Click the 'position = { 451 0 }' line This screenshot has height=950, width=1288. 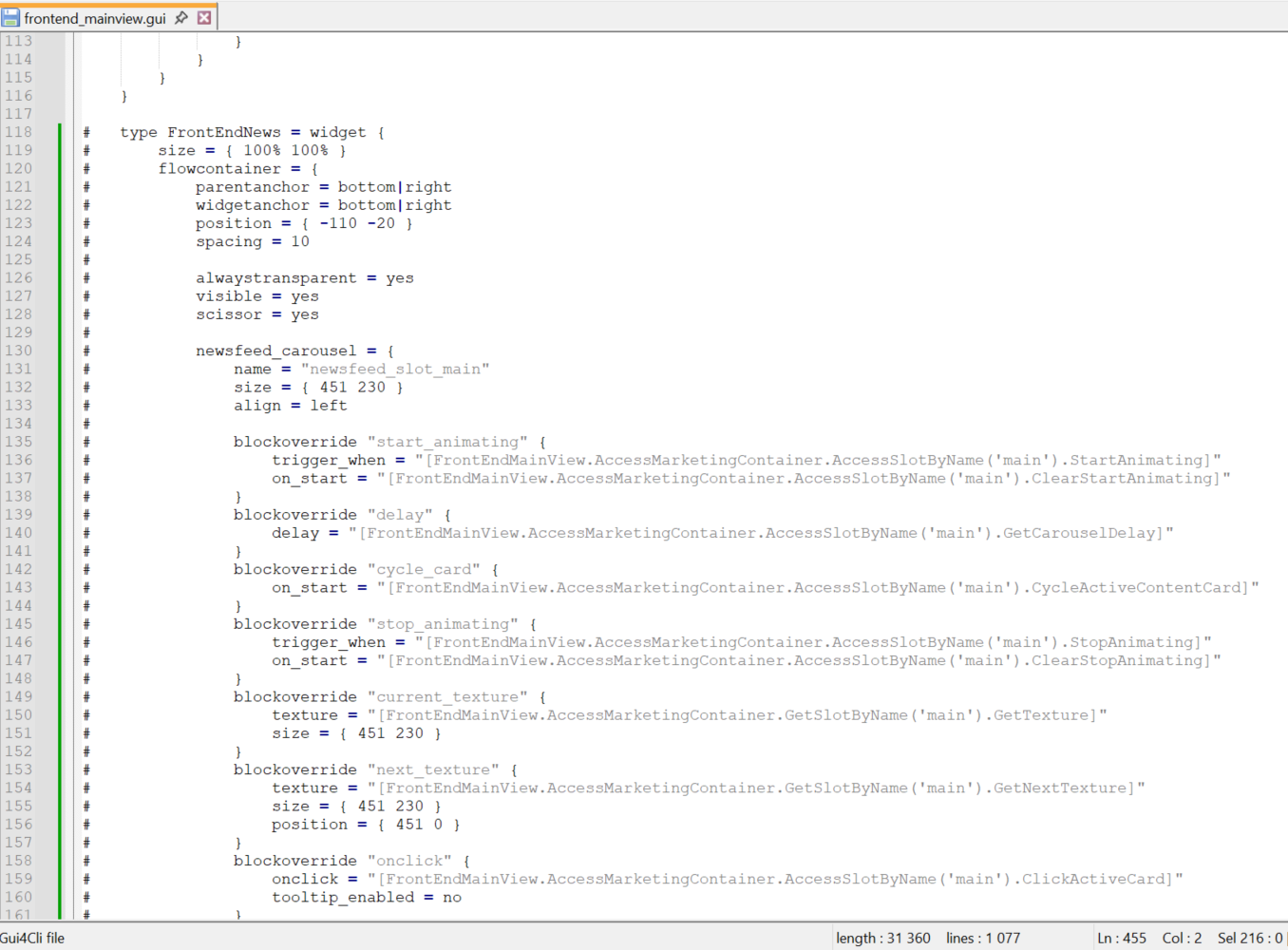coord(367,825)
